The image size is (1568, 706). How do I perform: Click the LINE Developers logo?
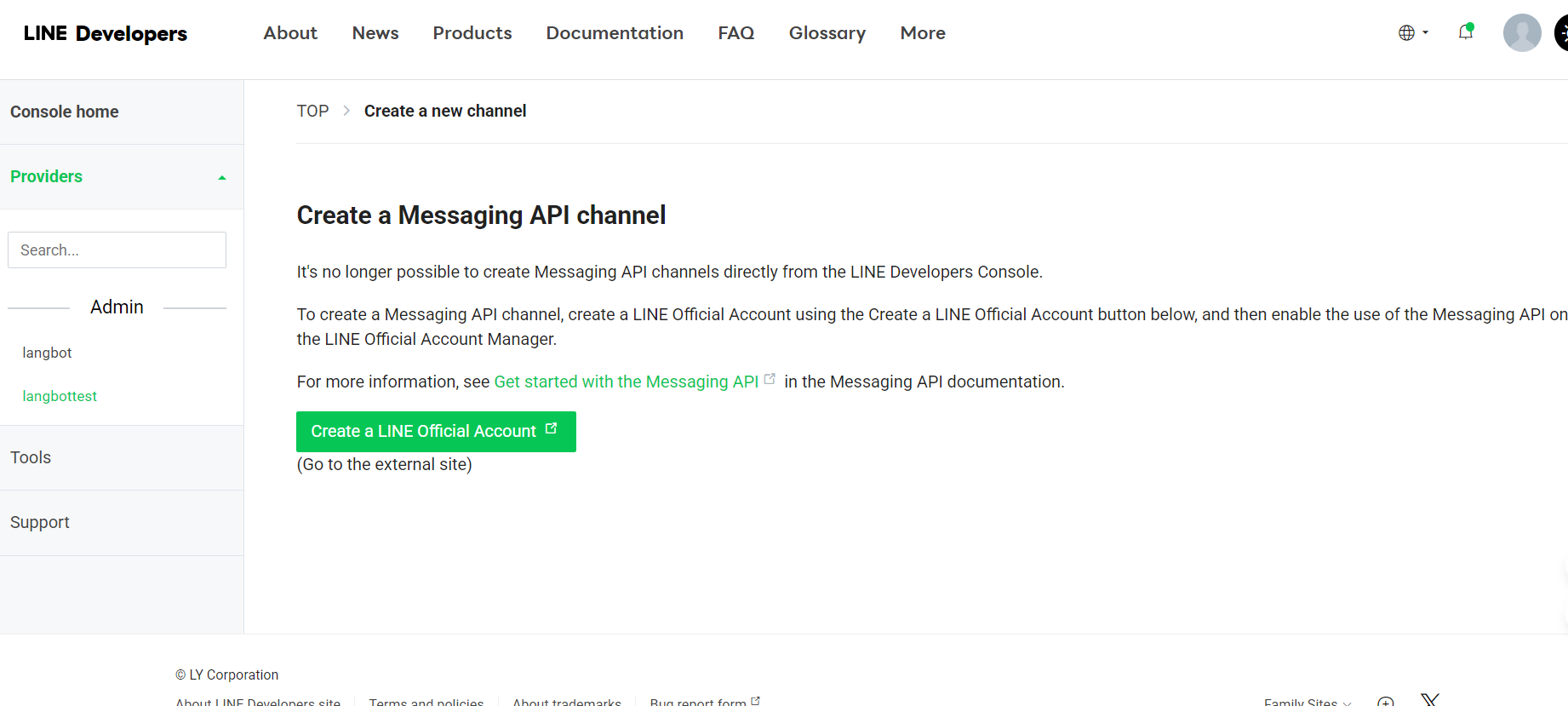(106, 33)
